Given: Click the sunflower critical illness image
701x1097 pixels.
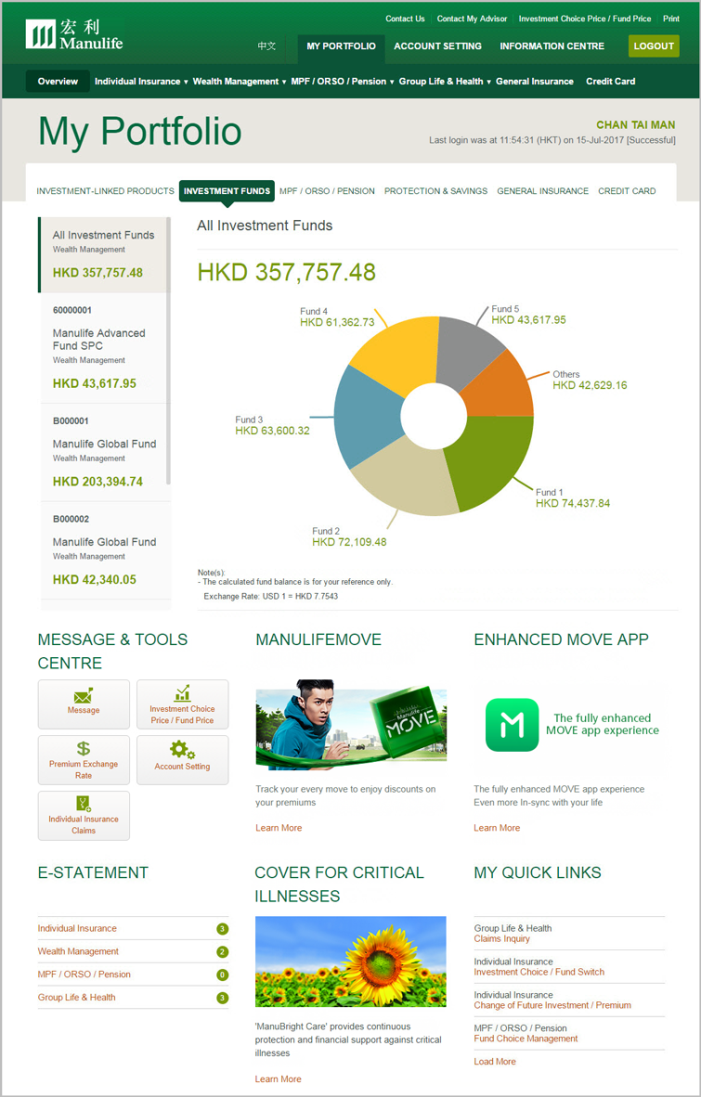Looking at the screenshot, I should point(350,961).
